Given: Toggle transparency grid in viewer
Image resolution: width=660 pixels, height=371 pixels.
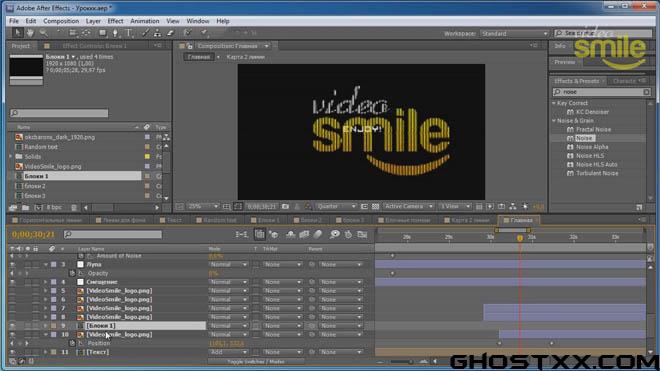Looking at the screenshot, I should 375,206.
